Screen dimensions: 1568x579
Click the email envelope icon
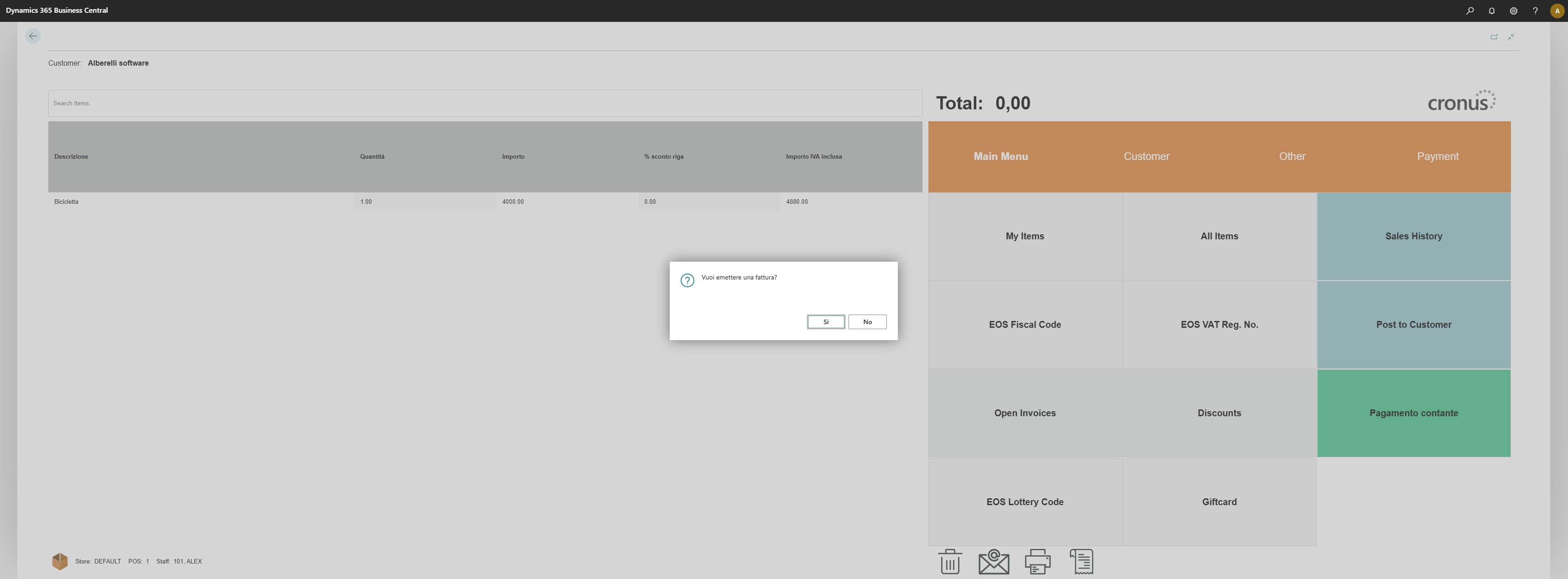click(993, 561)
